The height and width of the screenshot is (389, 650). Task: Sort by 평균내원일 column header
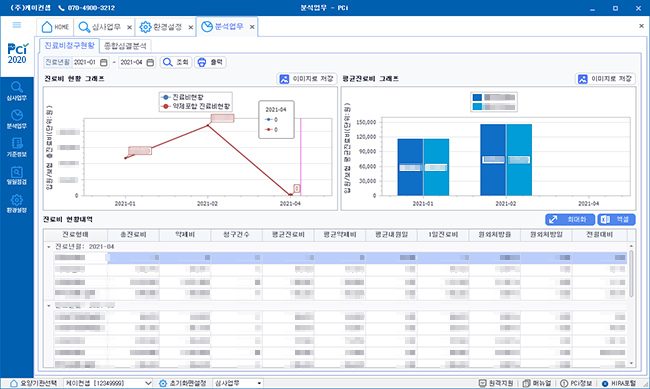pos(391,235)
